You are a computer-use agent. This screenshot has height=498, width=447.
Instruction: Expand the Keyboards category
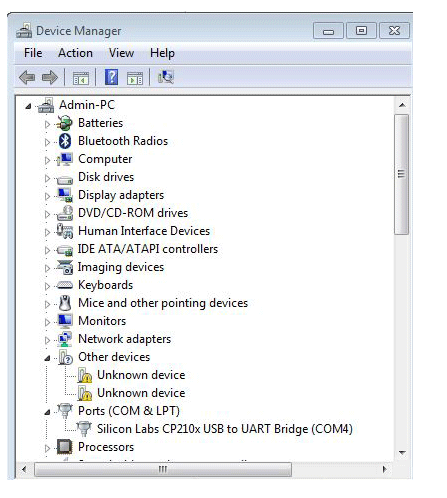click(x=47, y=286)
